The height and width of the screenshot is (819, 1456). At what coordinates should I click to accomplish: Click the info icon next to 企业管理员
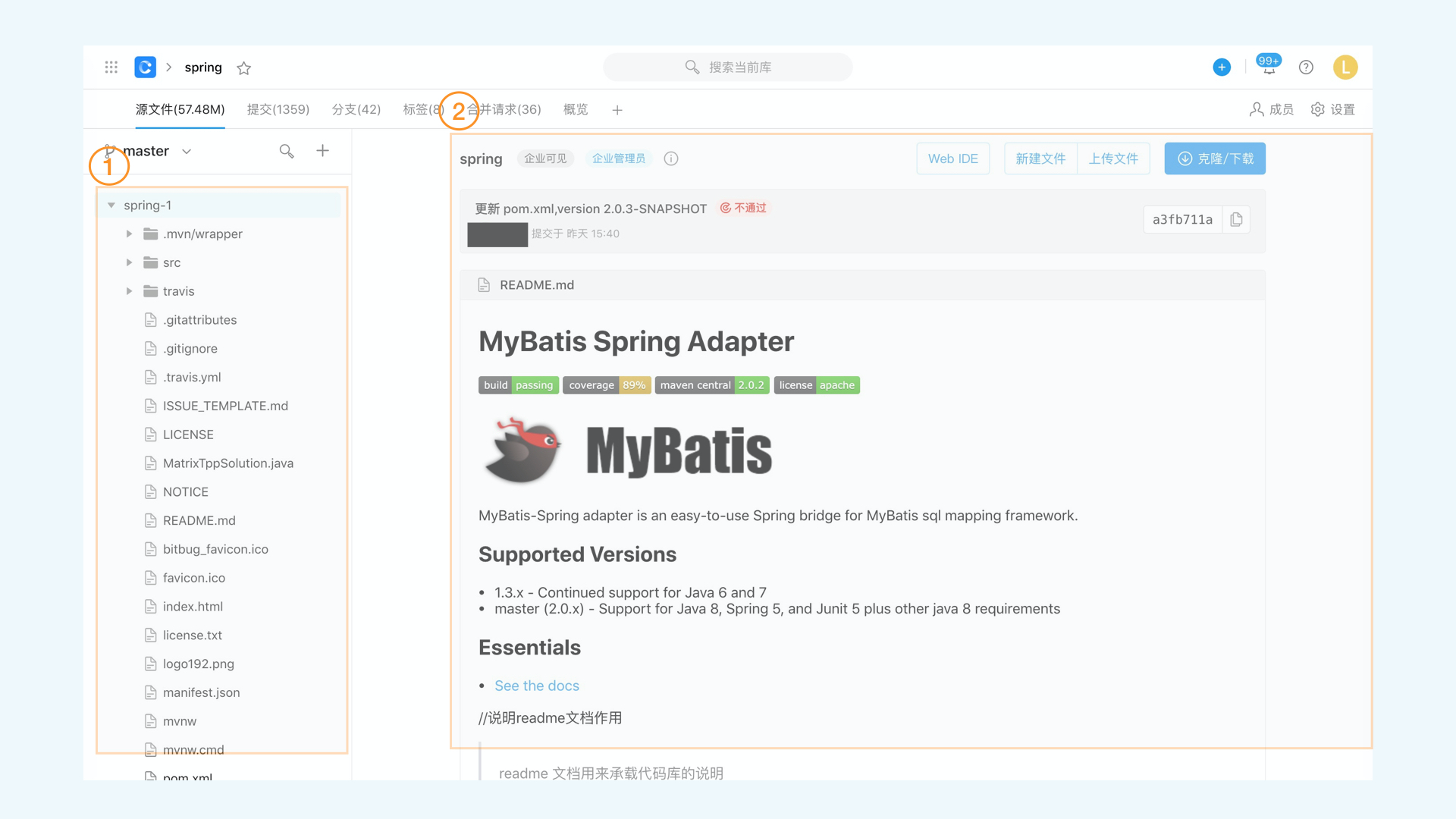tap(671, 158)
